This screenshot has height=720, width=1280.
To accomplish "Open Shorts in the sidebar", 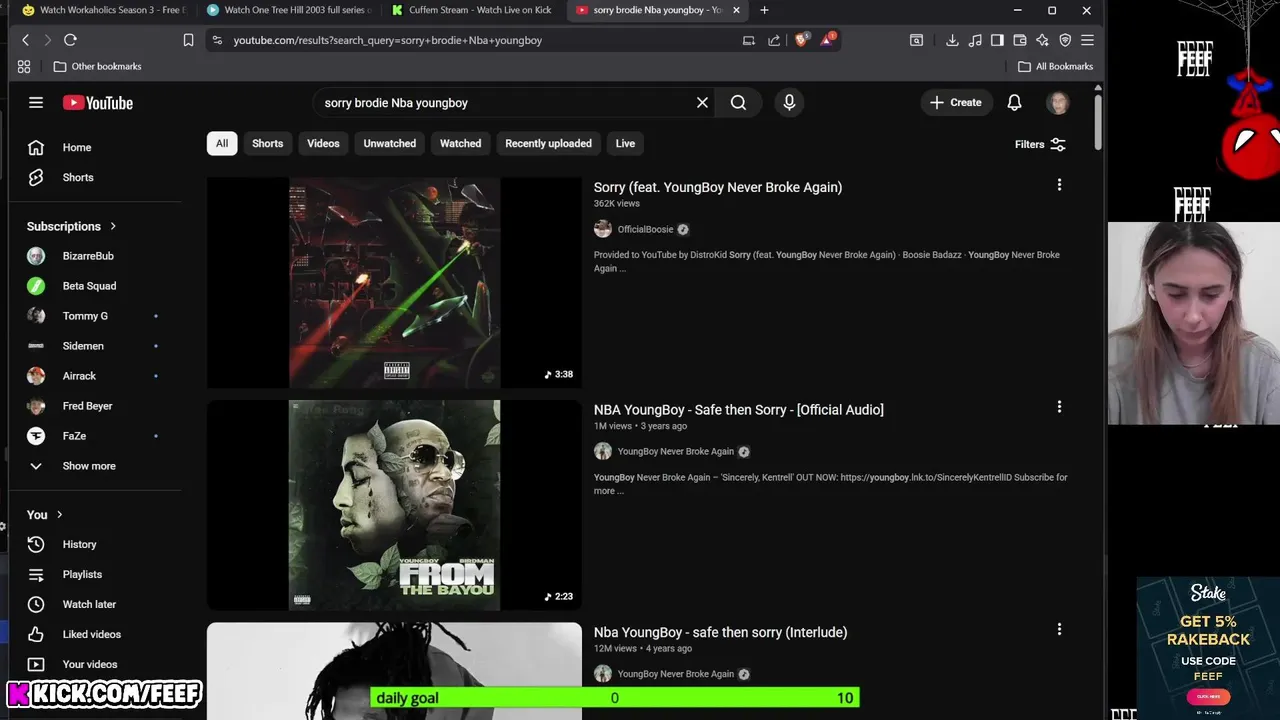I will [x=77, y=177].
